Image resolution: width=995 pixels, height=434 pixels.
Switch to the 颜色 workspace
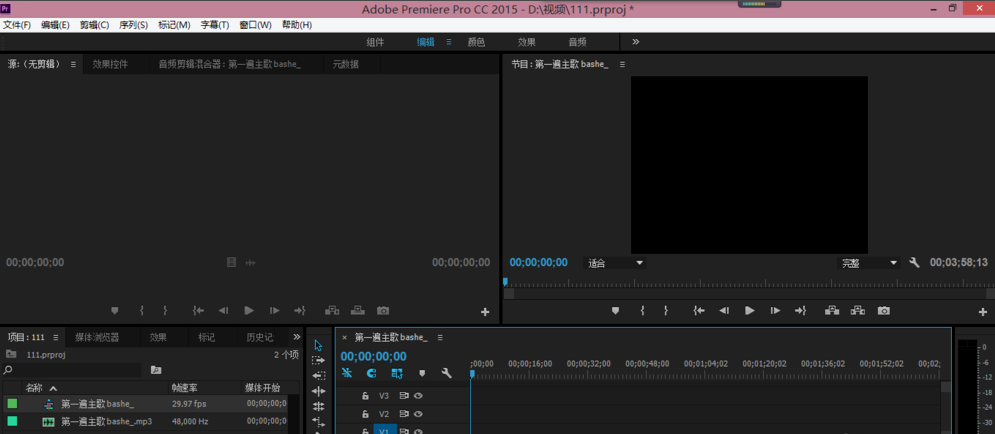click(476, 42)
